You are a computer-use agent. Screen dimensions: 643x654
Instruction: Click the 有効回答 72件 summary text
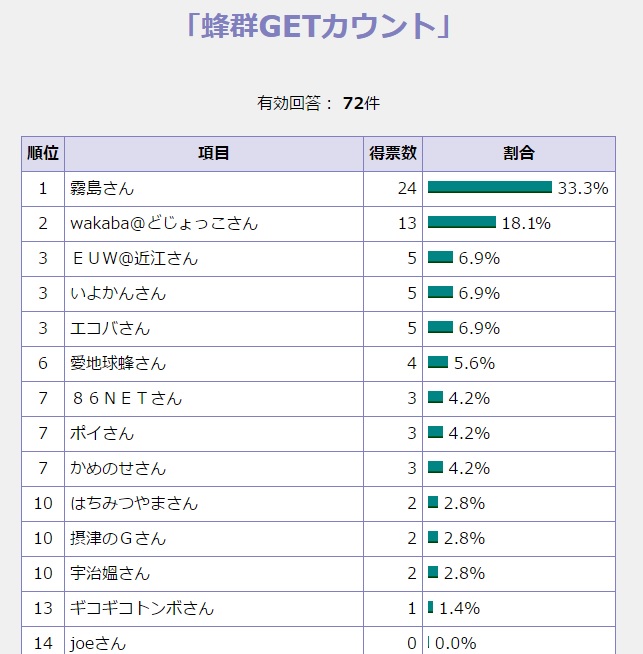coord(319,103)
